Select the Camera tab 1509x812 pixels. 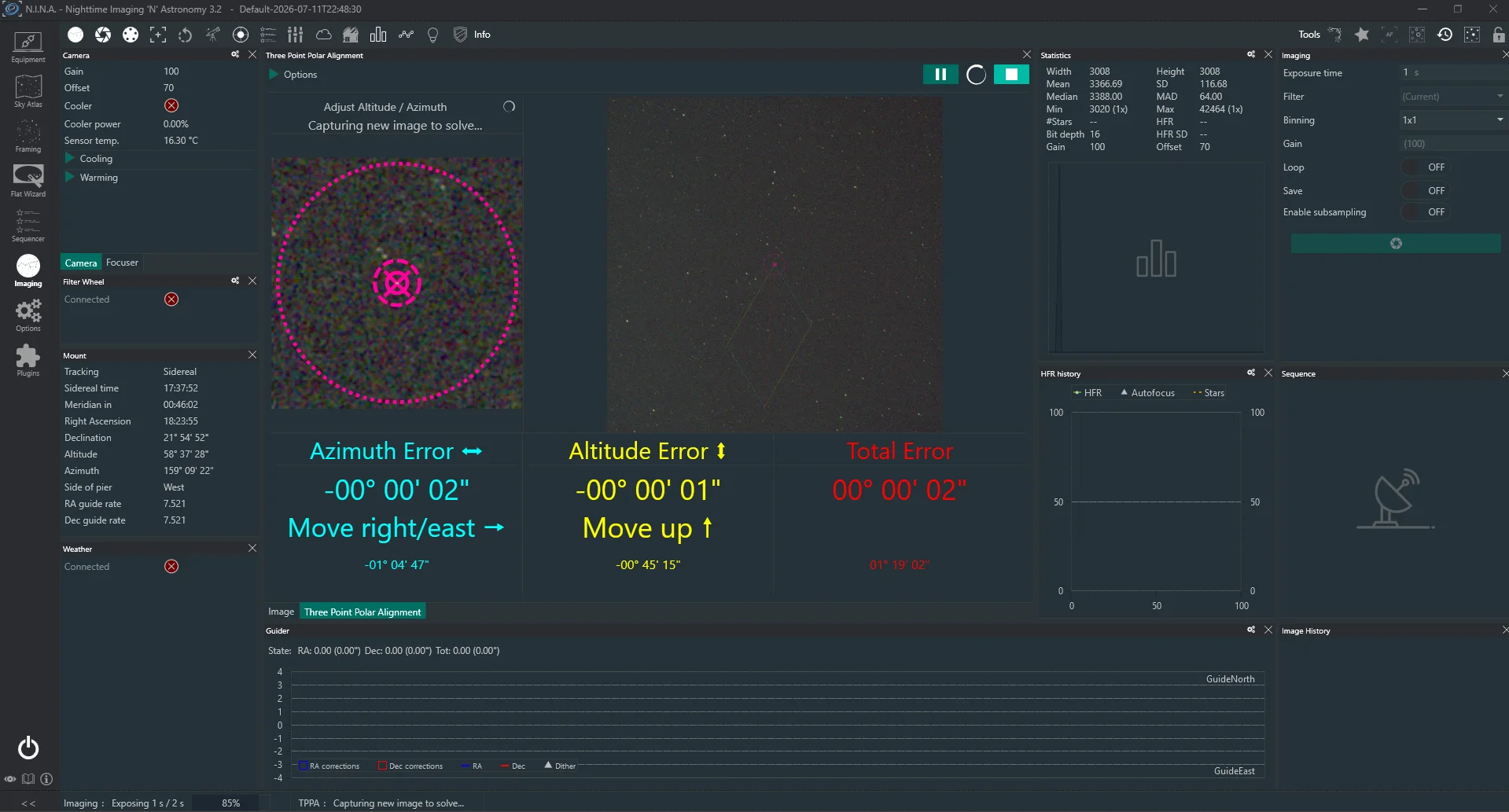click(81, 263)
